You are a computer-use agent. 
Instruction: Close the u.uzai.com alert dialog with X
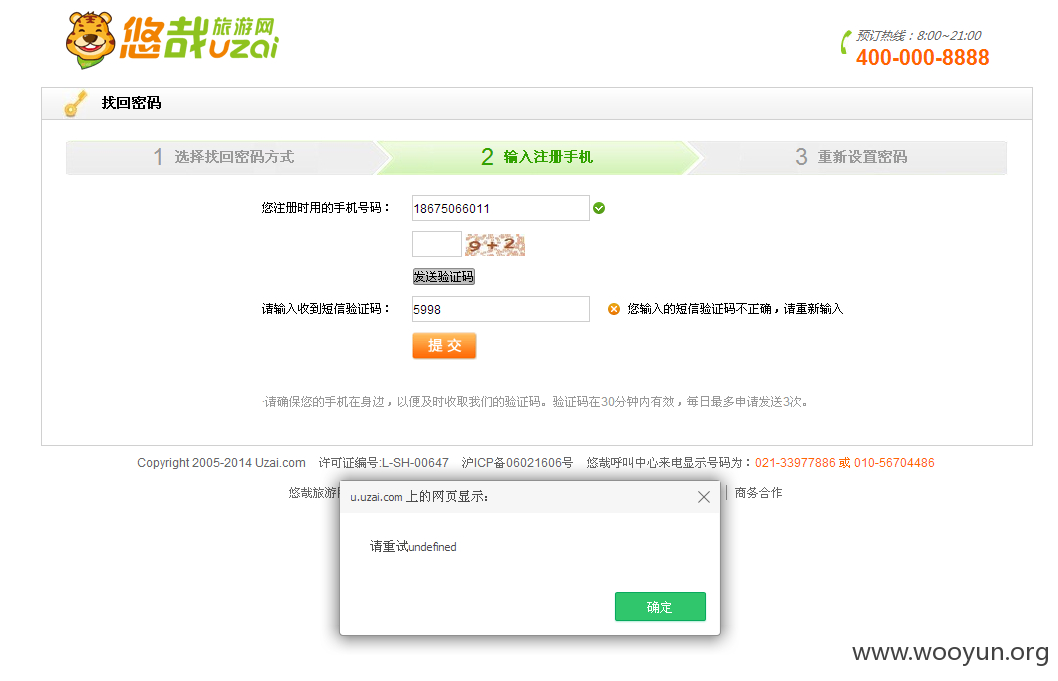[x=704, y=497]
